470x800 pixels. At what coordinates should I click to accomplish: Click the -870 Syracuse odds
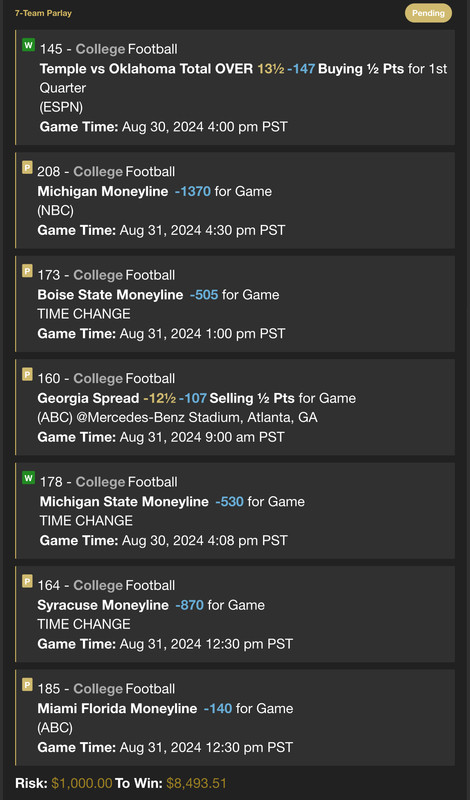(x=189, y=605)
